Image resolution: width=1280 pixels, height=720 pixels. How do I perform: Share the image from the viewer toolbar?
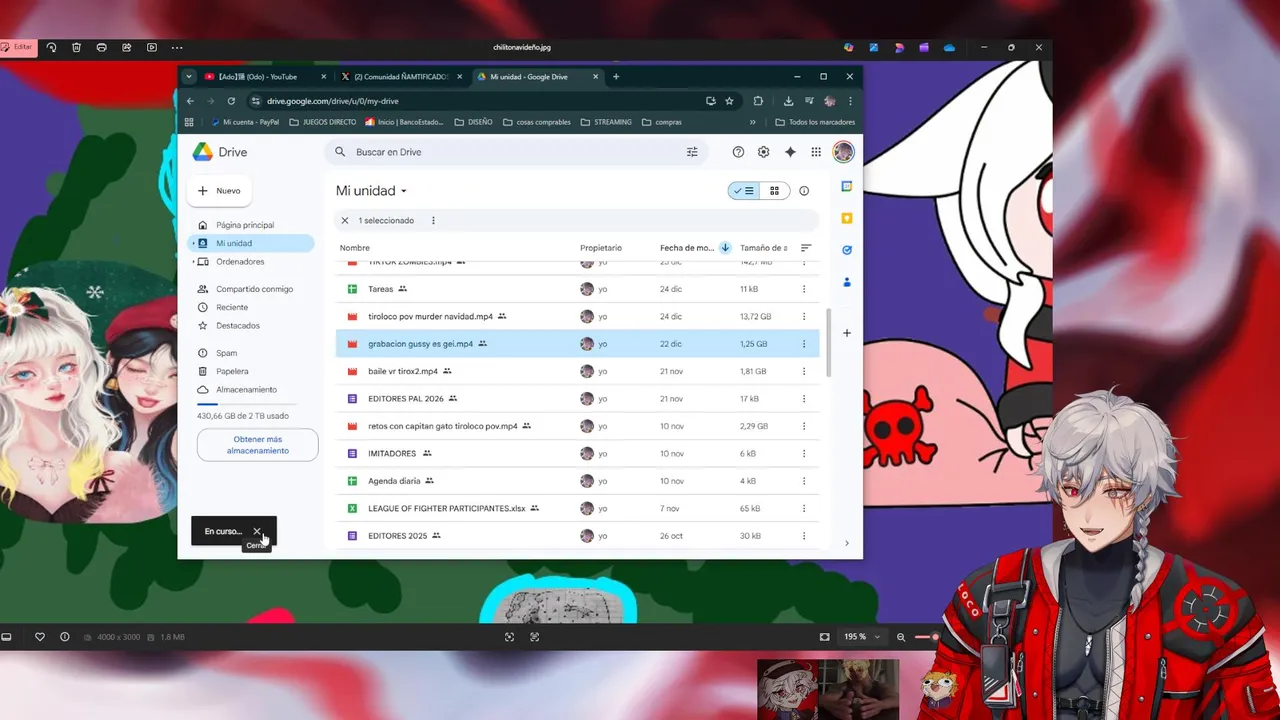(x=127, y=47)
